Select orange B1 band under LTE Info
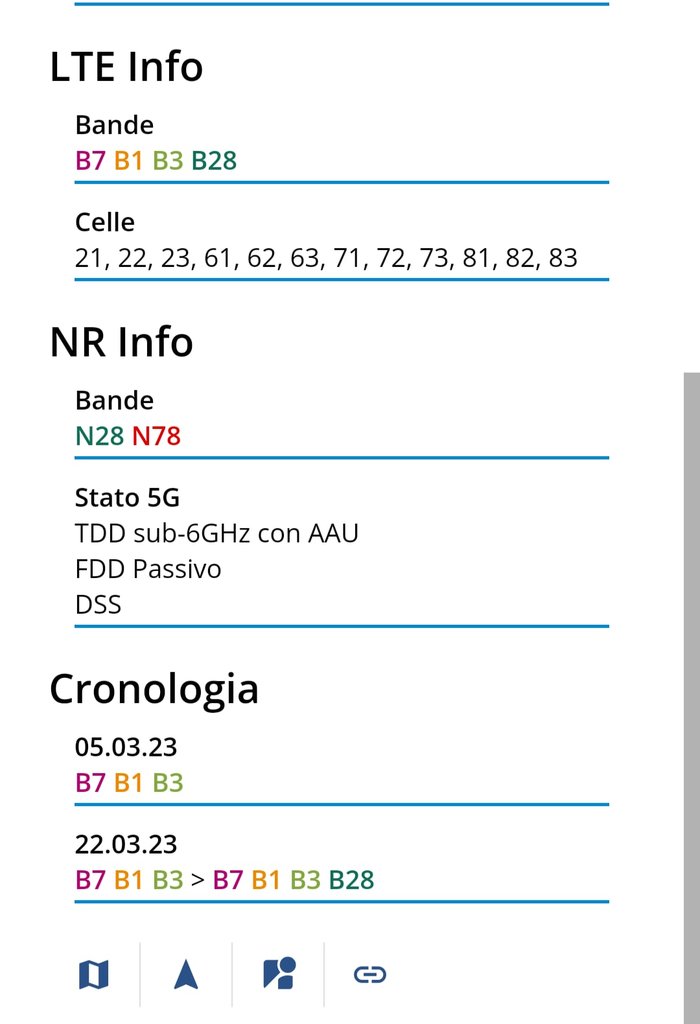Viewport: 700px width, 1024px height. point(128,160)
